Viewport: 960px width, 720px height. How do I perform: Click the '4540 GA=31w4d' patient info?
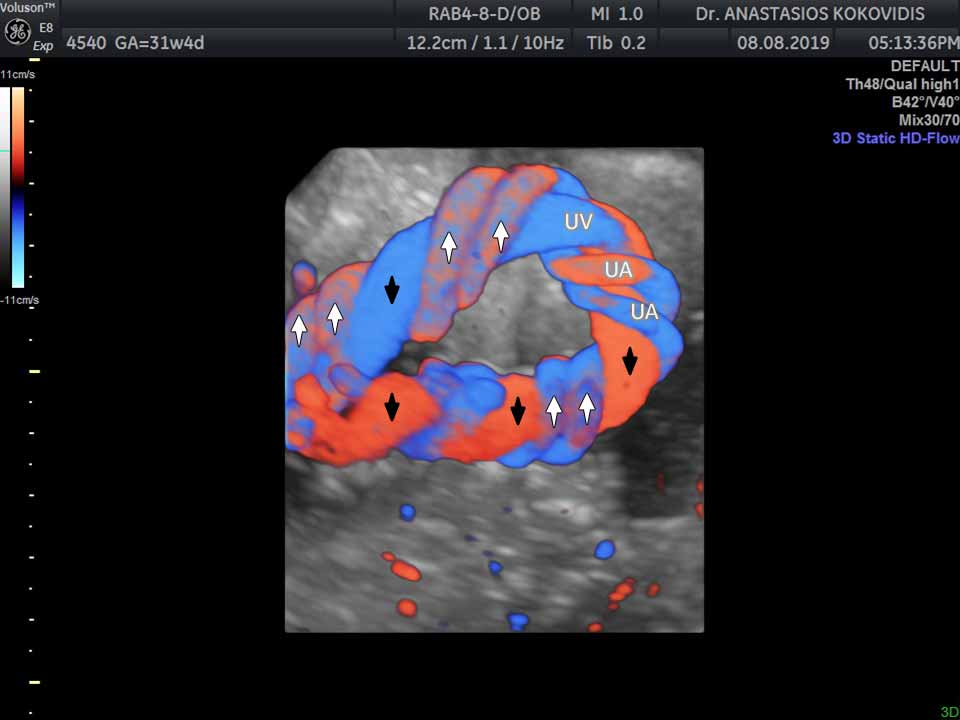click(x=135, y=43)
